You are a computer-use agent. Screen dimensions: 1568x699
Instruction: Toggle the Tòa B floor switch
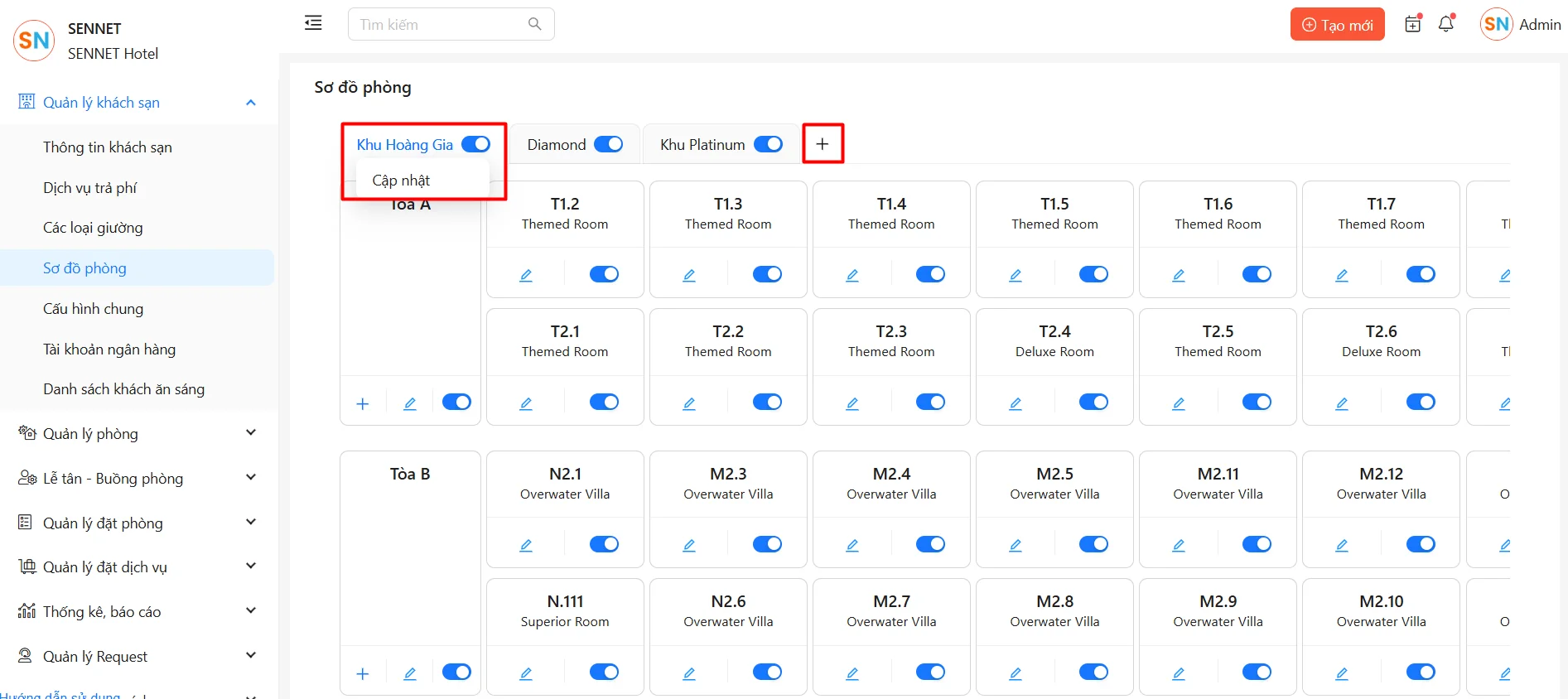(x=456, y=672)
